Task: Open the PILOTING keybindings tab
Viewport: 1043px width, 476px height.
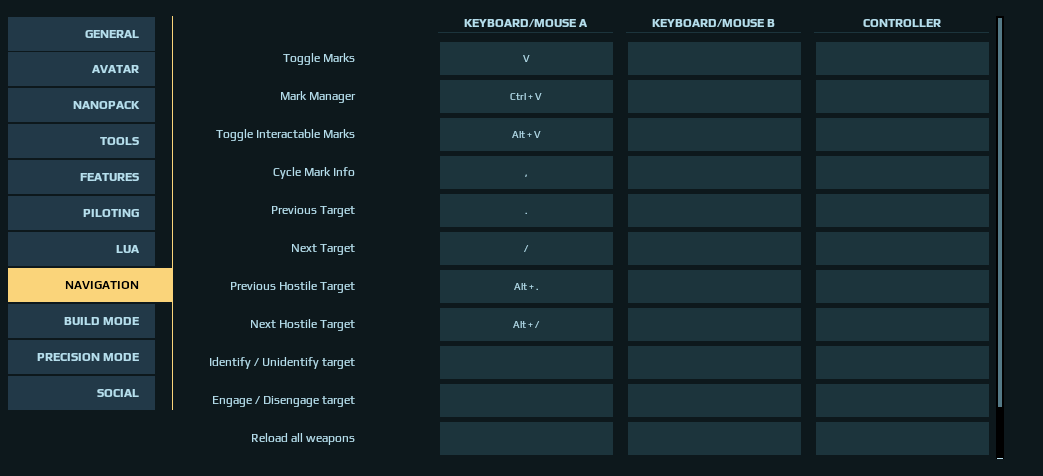Action: 81,213
